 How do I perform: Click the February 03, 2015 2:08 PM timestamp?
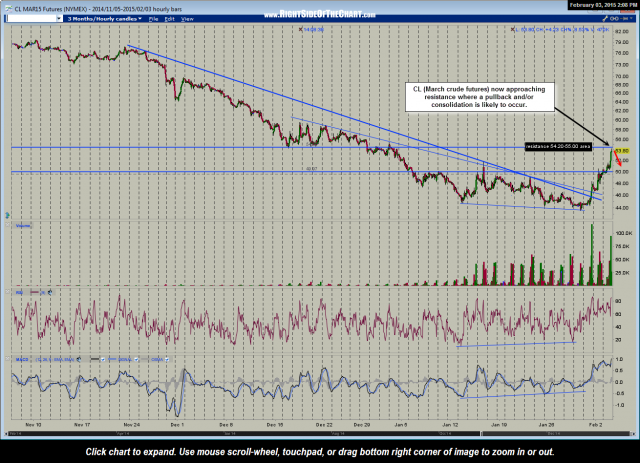[x=602, y=5]
